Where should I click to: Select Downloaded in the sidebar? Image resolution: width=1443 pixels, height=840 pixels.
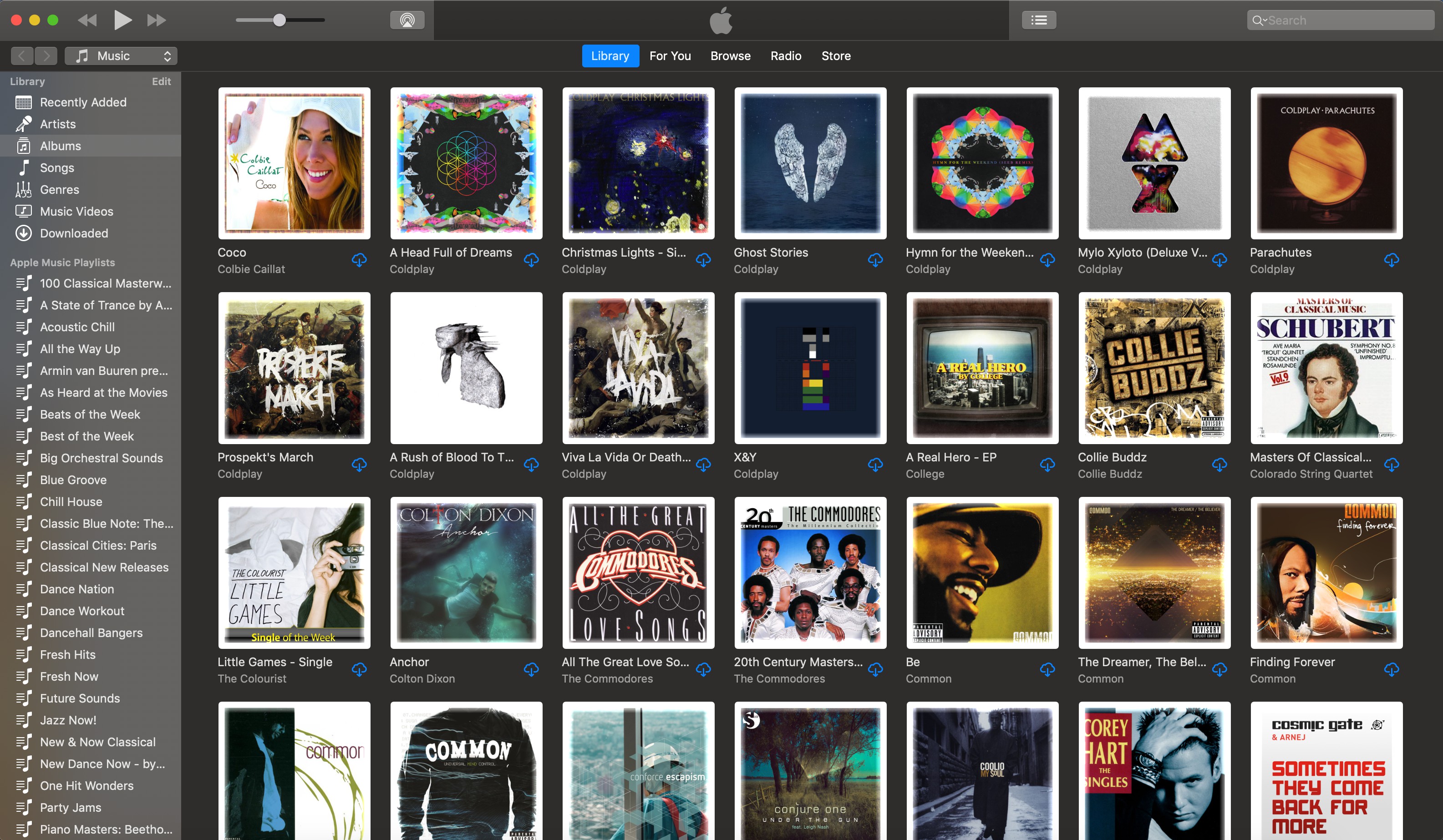tap(91, 233)
